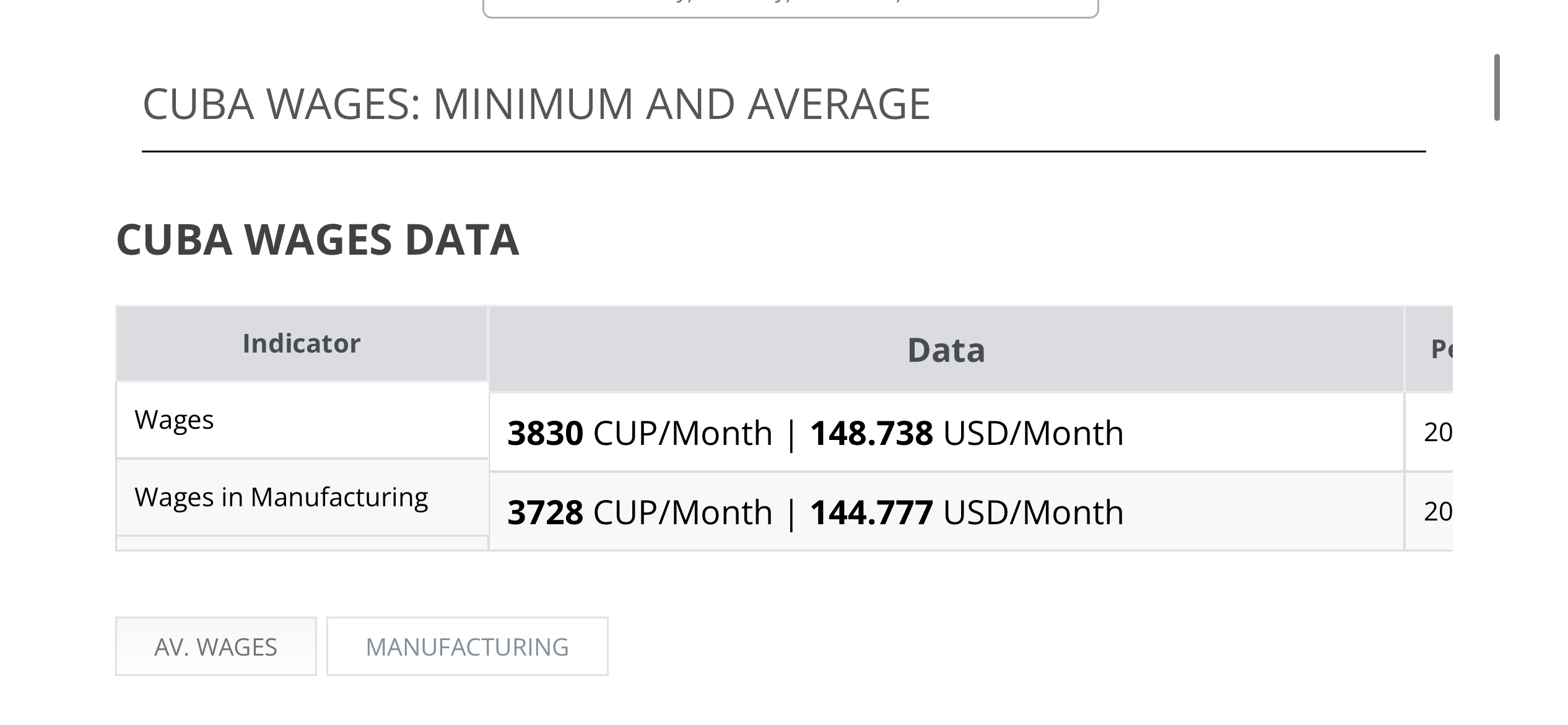Click the CUBA WAGES DATA title

(x=318, y=239)
